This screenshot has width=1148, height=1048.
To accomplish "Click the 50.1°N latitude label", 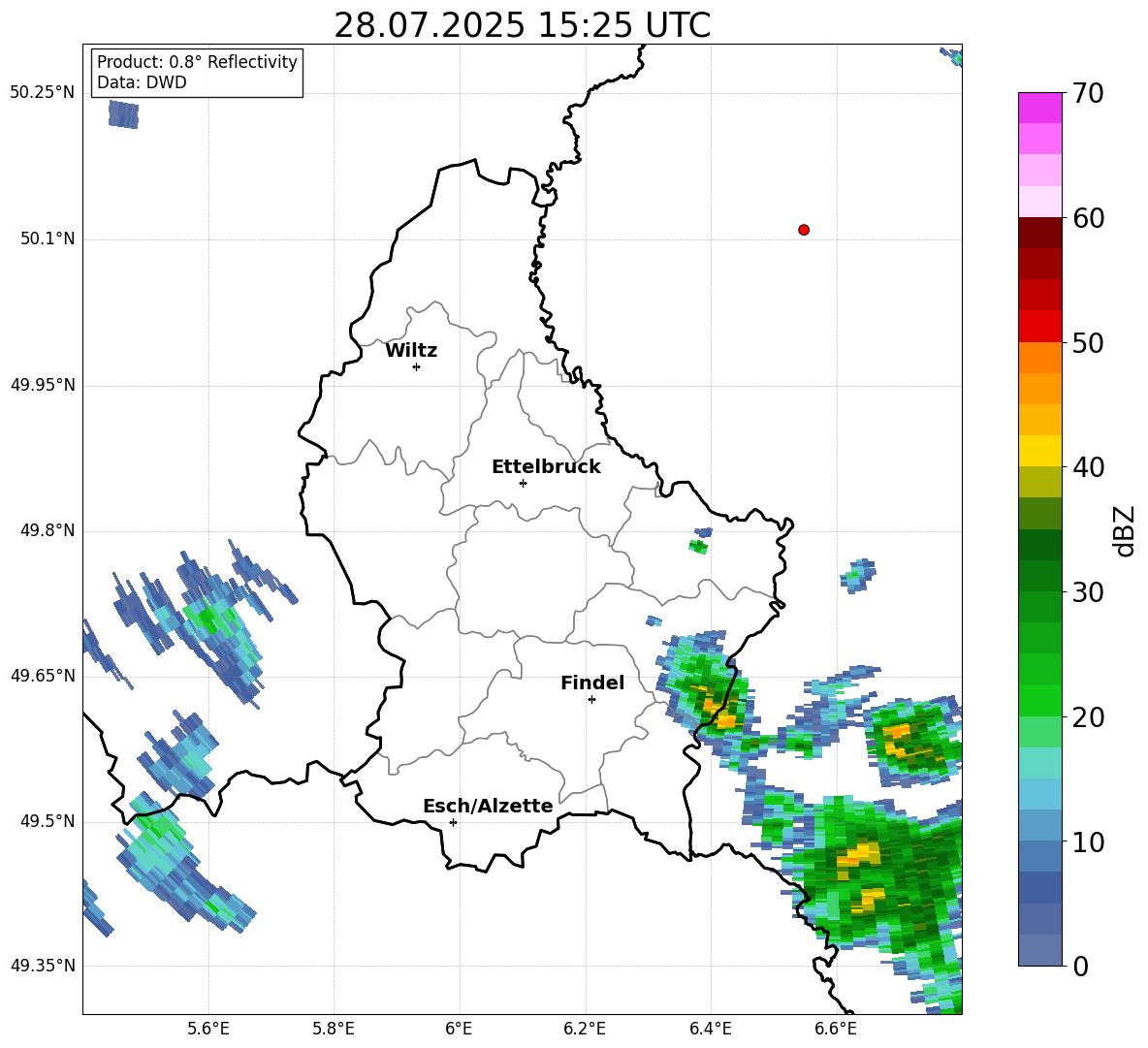I will pos(48,238).
